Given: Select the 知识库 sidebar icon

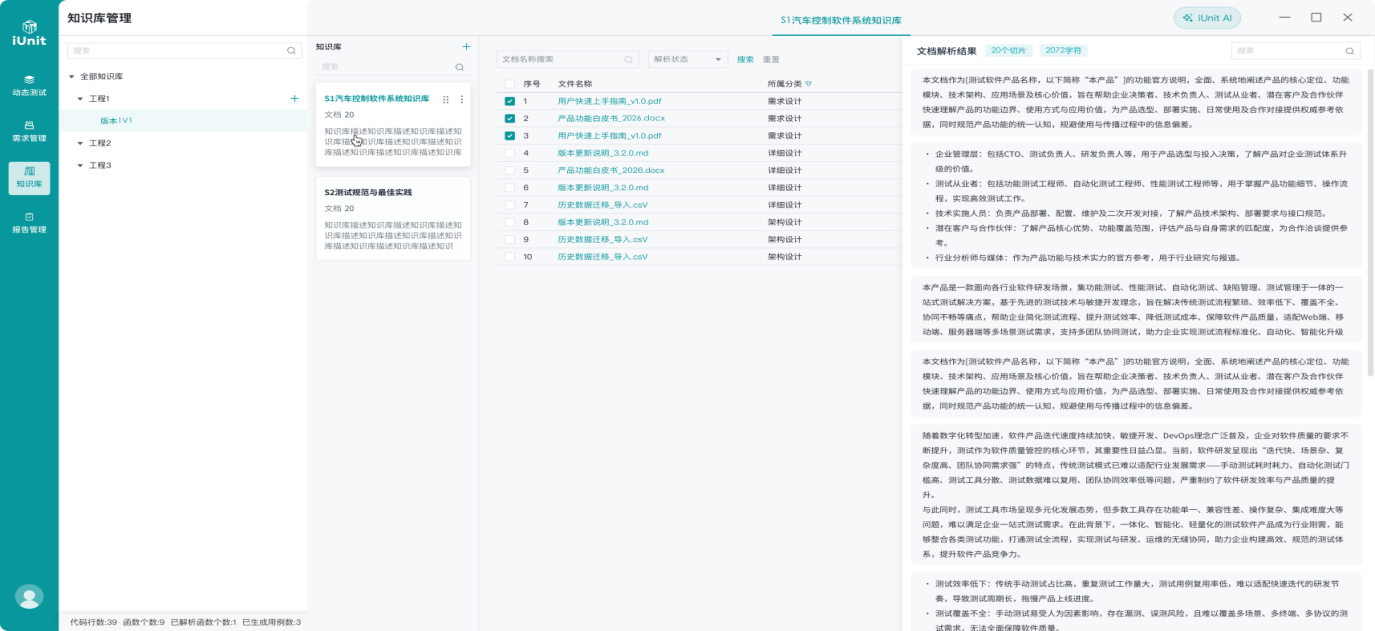Looking at the screenshot, I should click(x=29, y=177).
